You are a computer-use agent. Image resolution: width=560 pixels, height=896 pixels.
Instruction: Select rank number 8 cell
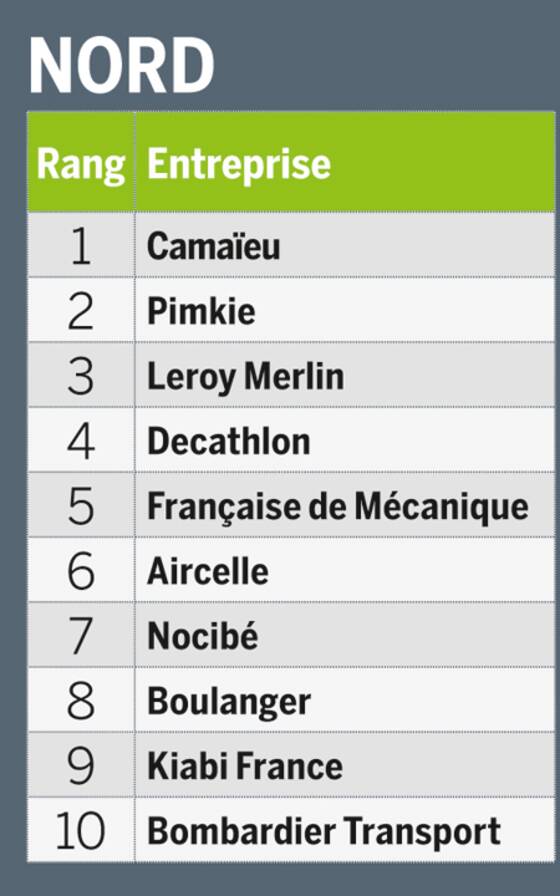81,700
